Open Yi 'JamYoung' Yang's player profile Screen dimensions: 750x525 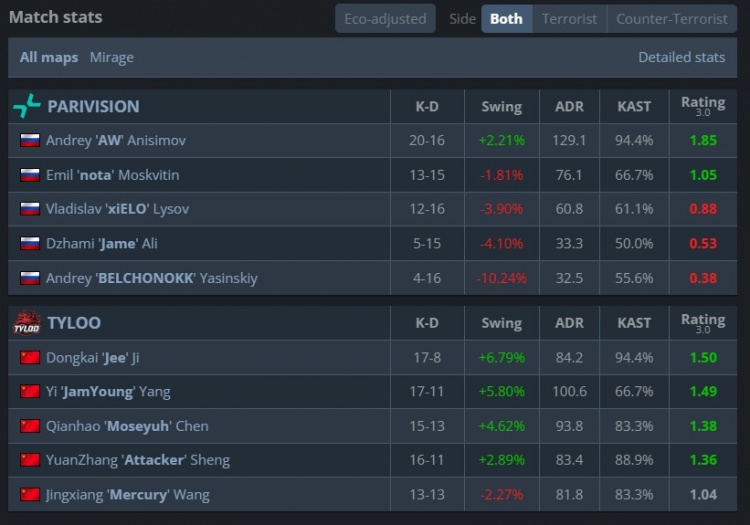[117, 392]
